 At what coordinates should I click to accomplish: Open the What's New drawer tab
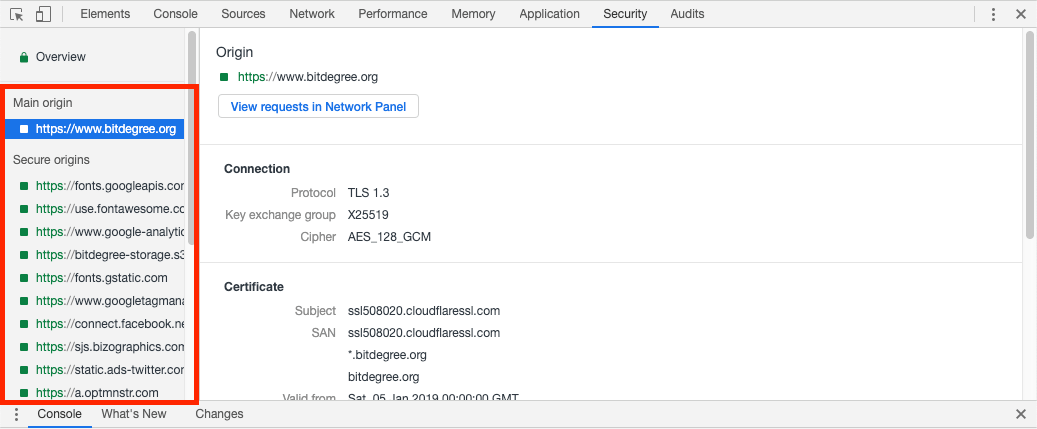click(134, 414)
